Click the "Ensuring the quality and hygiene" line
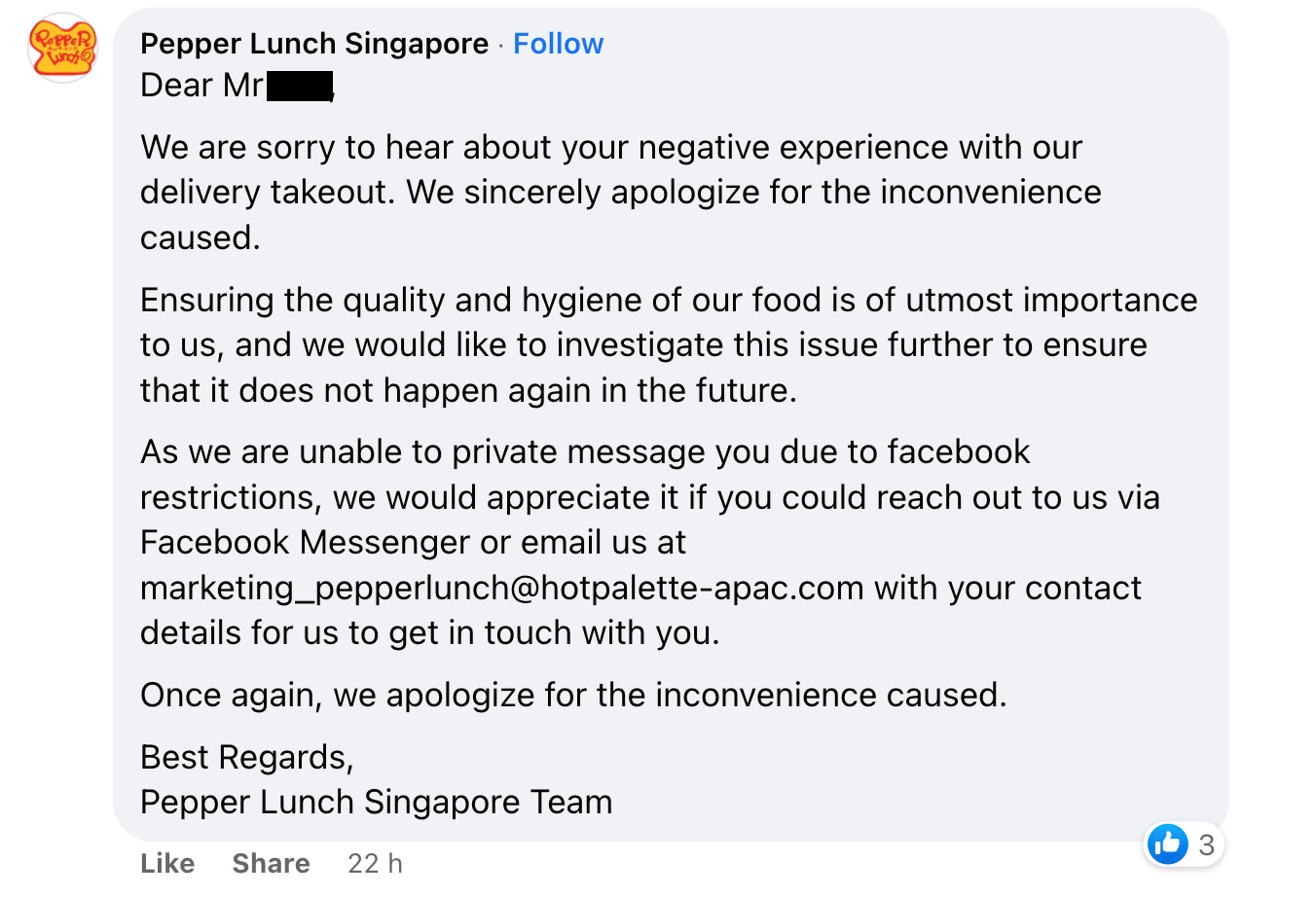Image resolution: width=1316 pixels, height=897 pixels. tap(668, 300)
